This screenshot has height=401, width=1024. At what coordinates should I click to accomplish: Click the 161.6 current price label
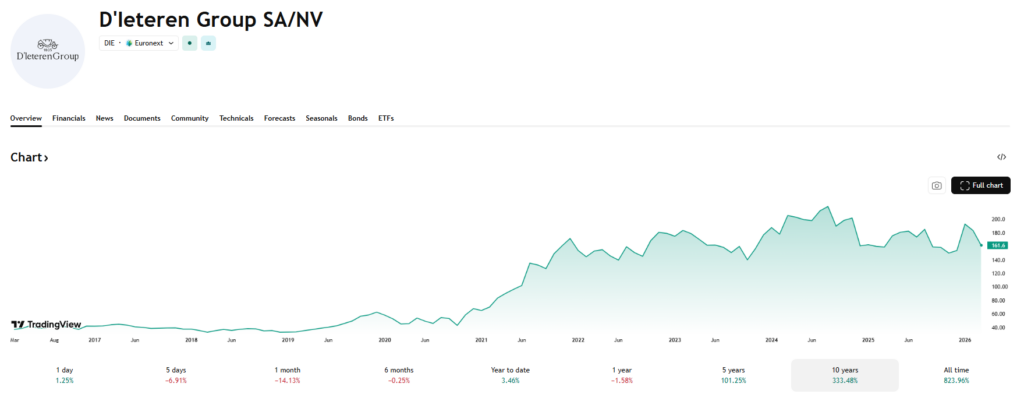coord(997,245)
